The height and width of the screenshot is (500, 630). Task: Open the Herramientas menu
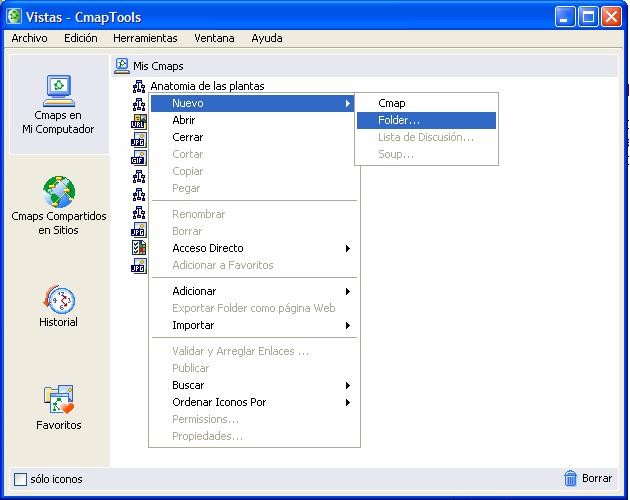pos(145,38)
